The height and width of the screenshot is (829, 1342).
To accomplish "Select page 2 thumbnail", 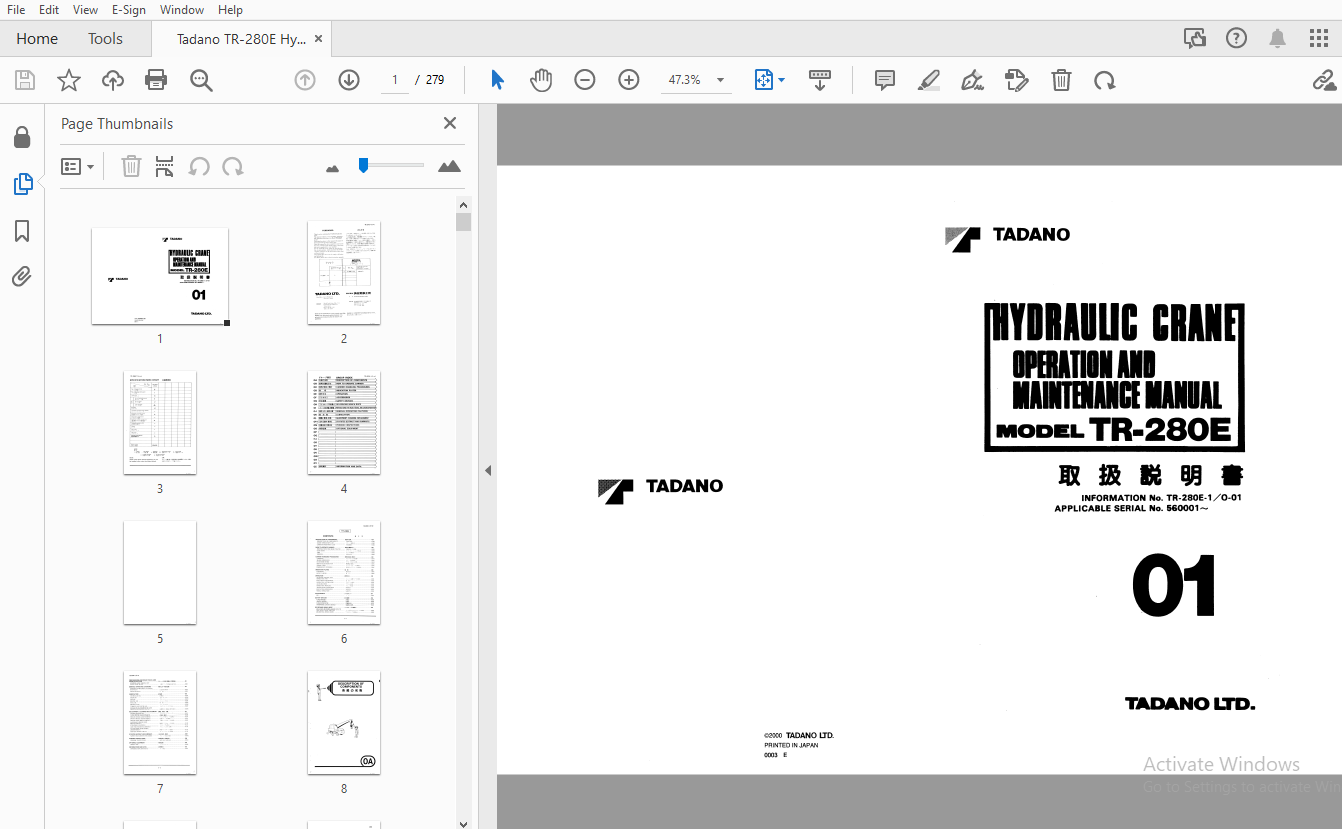I will pos(344,272).
